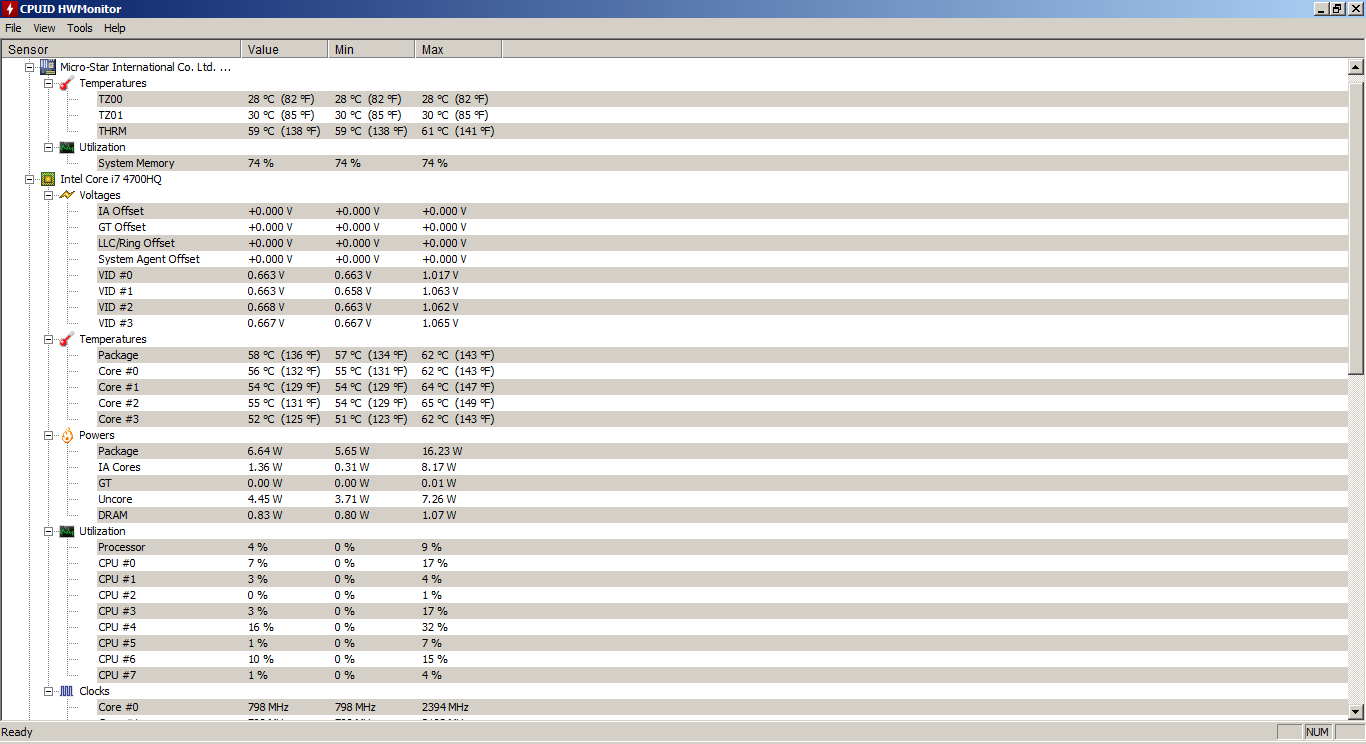Collapse the Powers node
Image resolution: width=1366 pixels, height=744 pixels.
49,435
